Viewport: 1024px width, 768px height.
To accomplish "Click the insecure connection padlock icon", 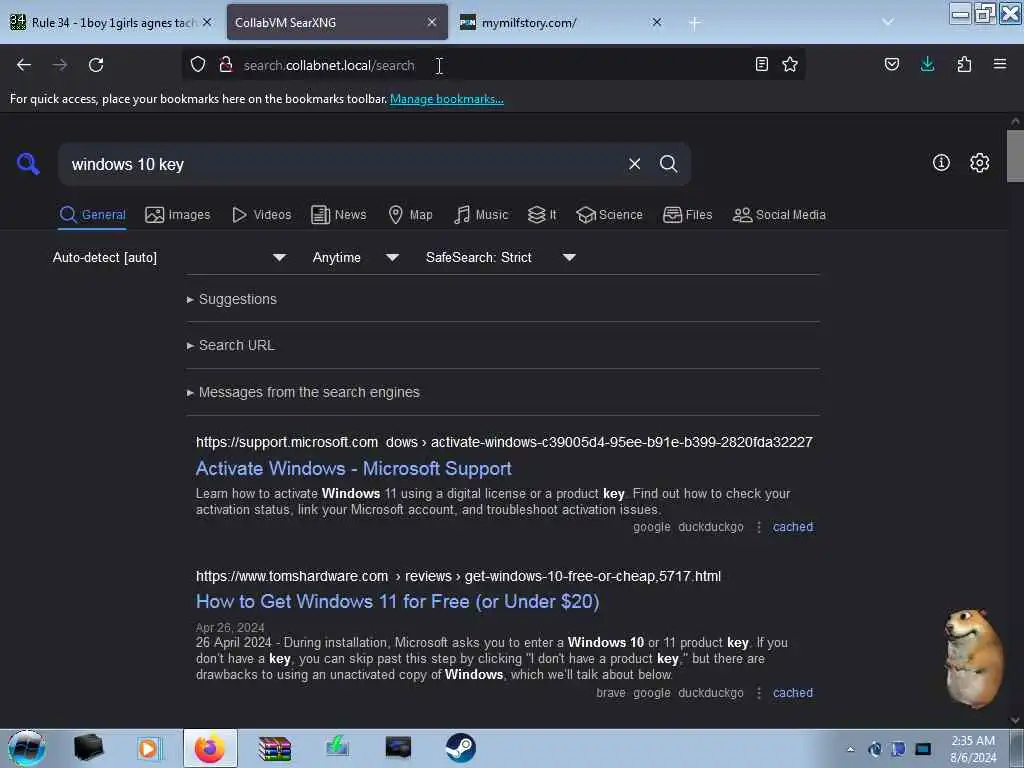I will tap(226, 64).
